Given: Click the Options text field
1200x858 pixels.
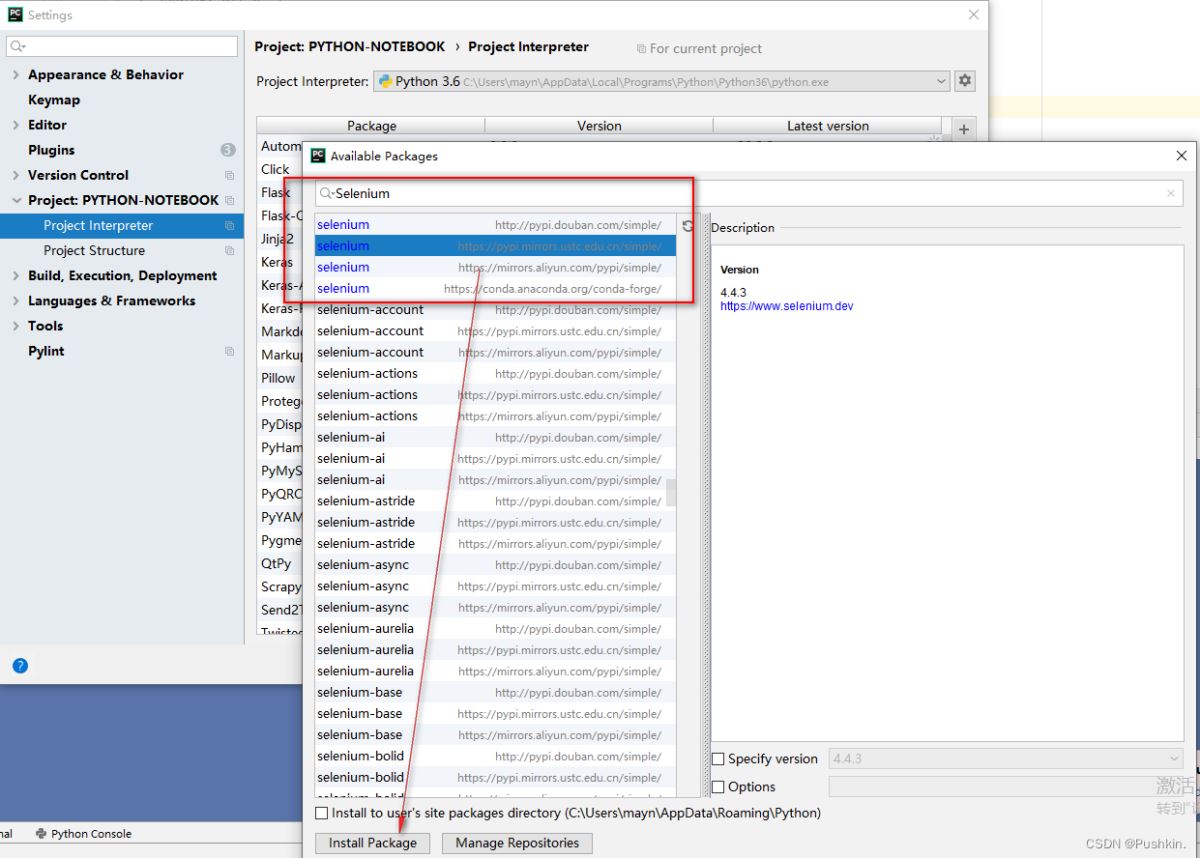Looking at the screenshot, I should click(1006, 787).
